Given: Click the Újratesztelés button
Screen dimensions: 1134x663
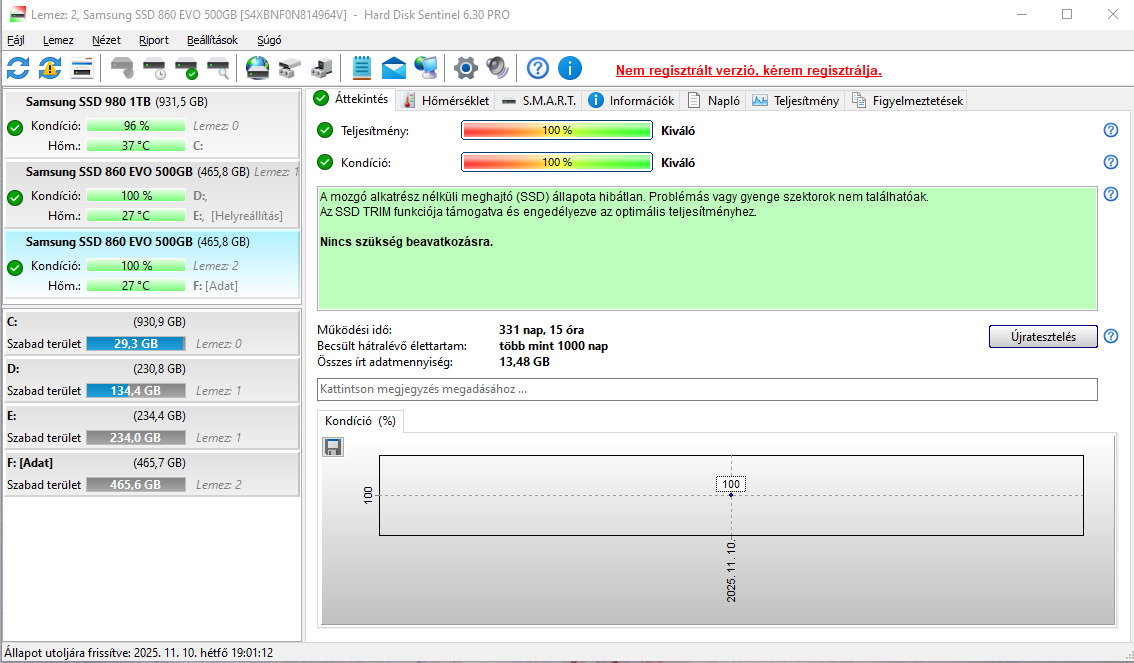Looking at the screenshot, I should 1043,336.
